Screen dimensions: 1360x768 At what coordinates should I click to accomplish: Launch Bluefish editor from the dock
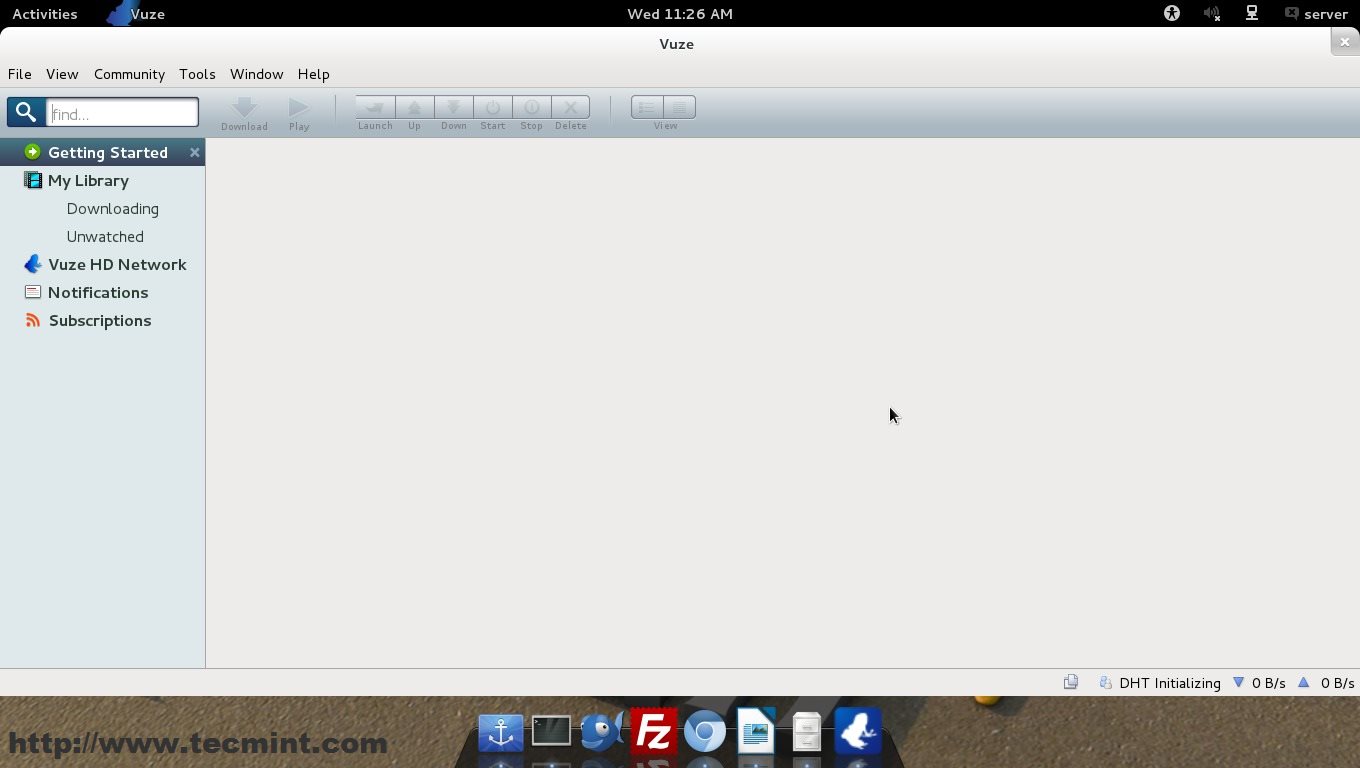pos(602,731)
